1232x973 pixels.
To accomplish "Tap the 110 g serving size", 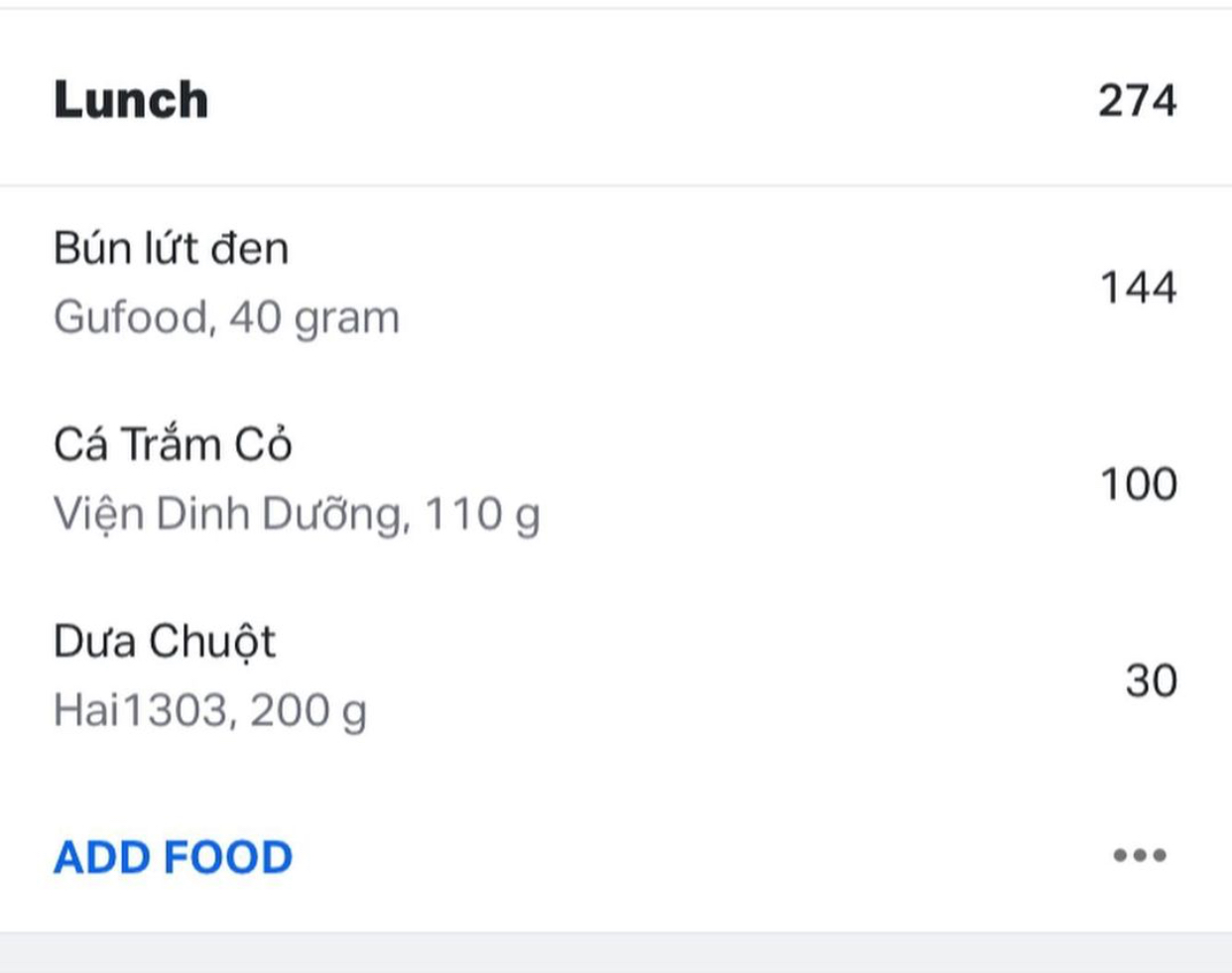I will (x=482, y=515).
